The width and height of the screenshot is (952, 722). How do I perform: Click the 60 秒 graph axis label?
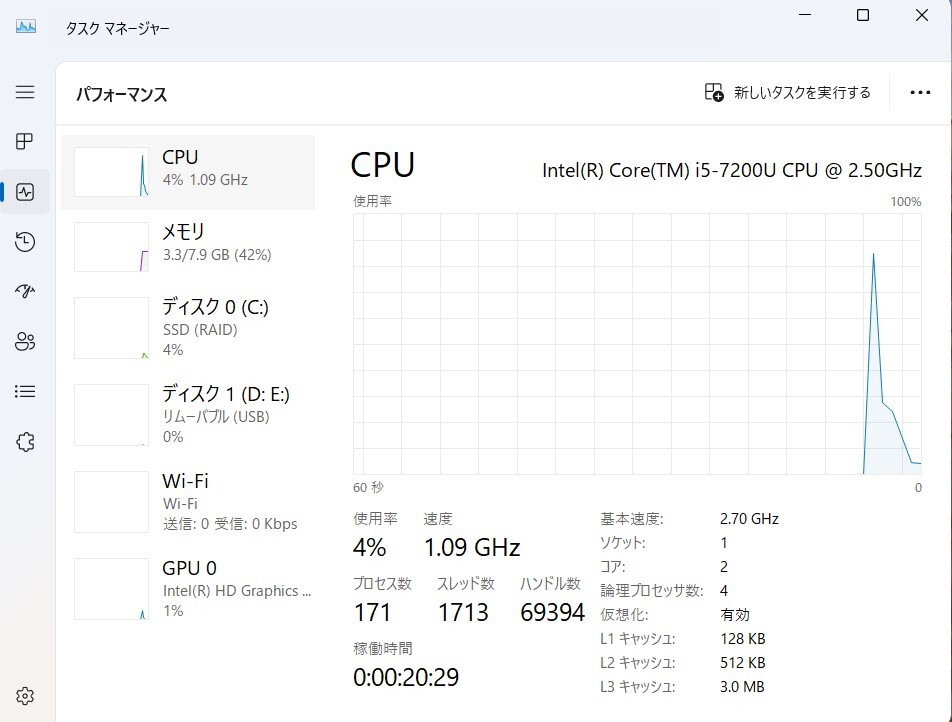[x=368, y=488]
